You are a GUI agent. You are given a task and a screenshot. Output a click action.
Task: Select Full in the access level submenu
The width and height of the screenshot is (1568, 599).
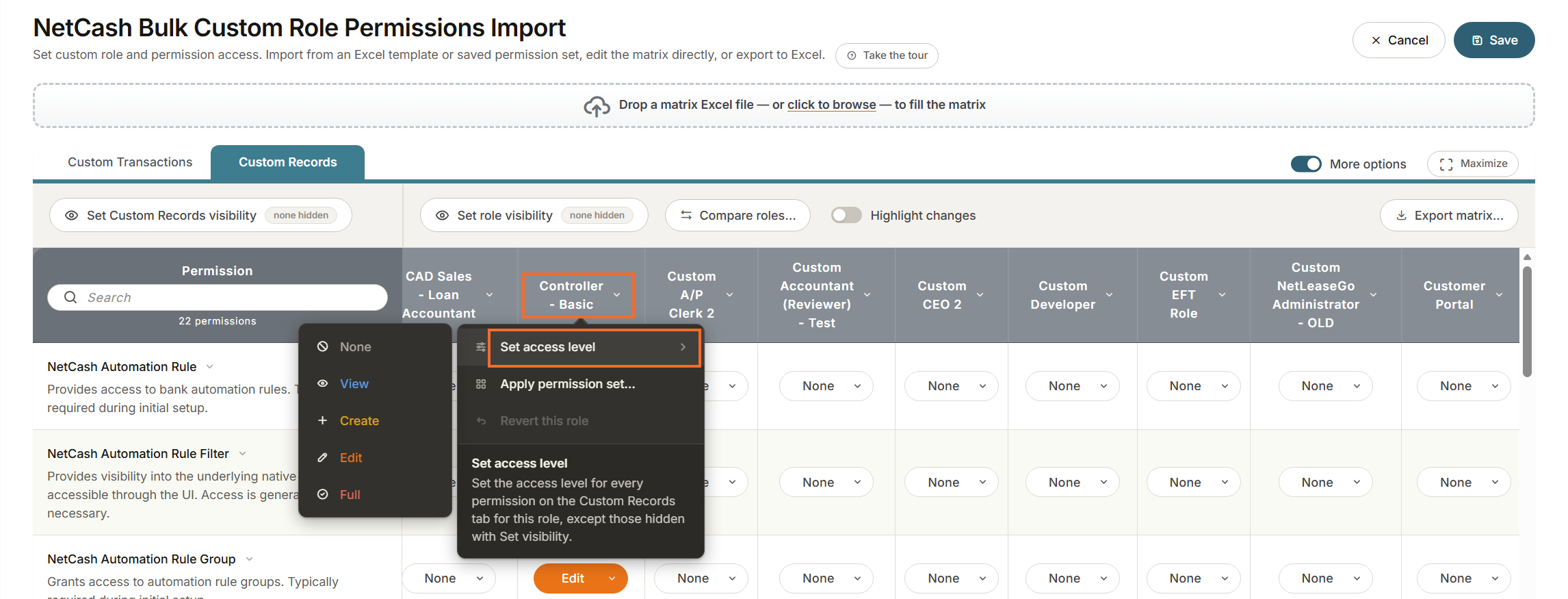click(x=375, y=494)
